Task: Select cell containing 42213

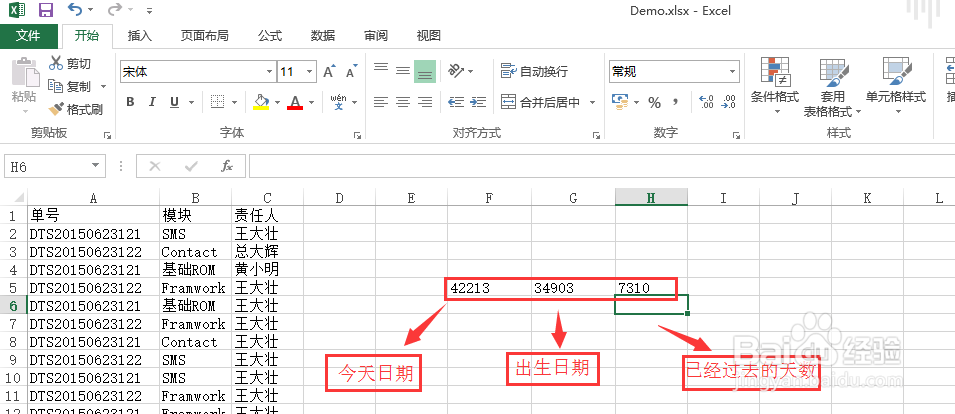Action: point(490,288)
